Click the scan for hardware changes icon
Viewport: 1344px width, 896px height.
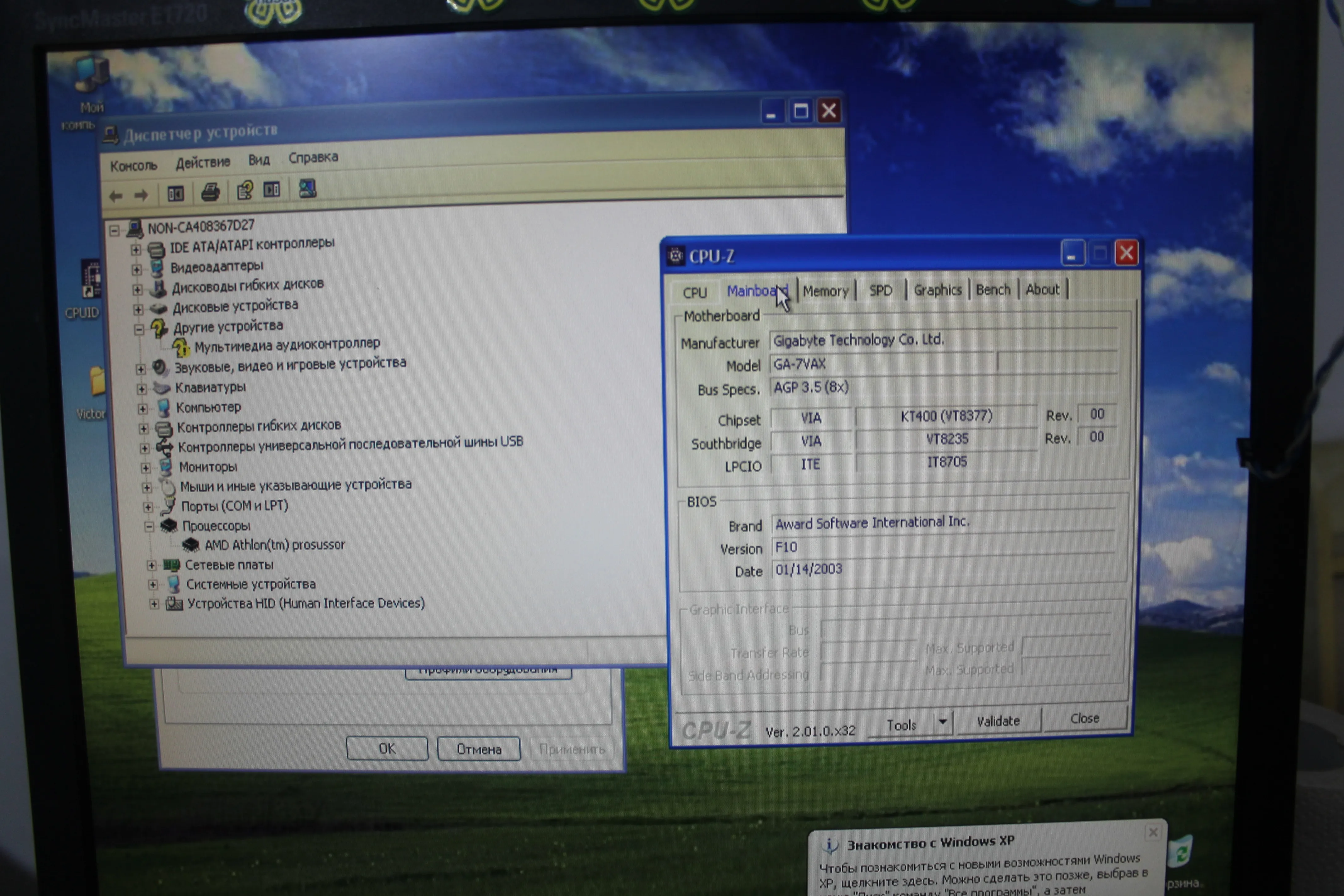pyautogui.click(x=307, y=188)
